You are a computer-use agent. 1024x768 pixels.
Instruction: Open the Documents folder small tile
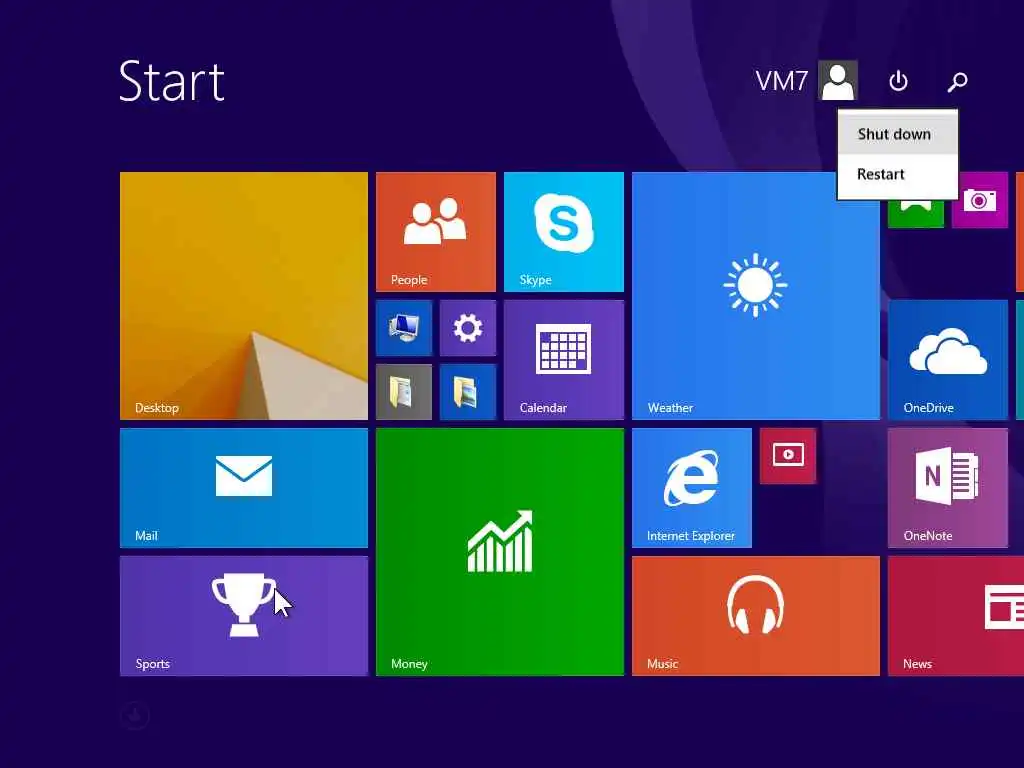[x=404, y=392]
